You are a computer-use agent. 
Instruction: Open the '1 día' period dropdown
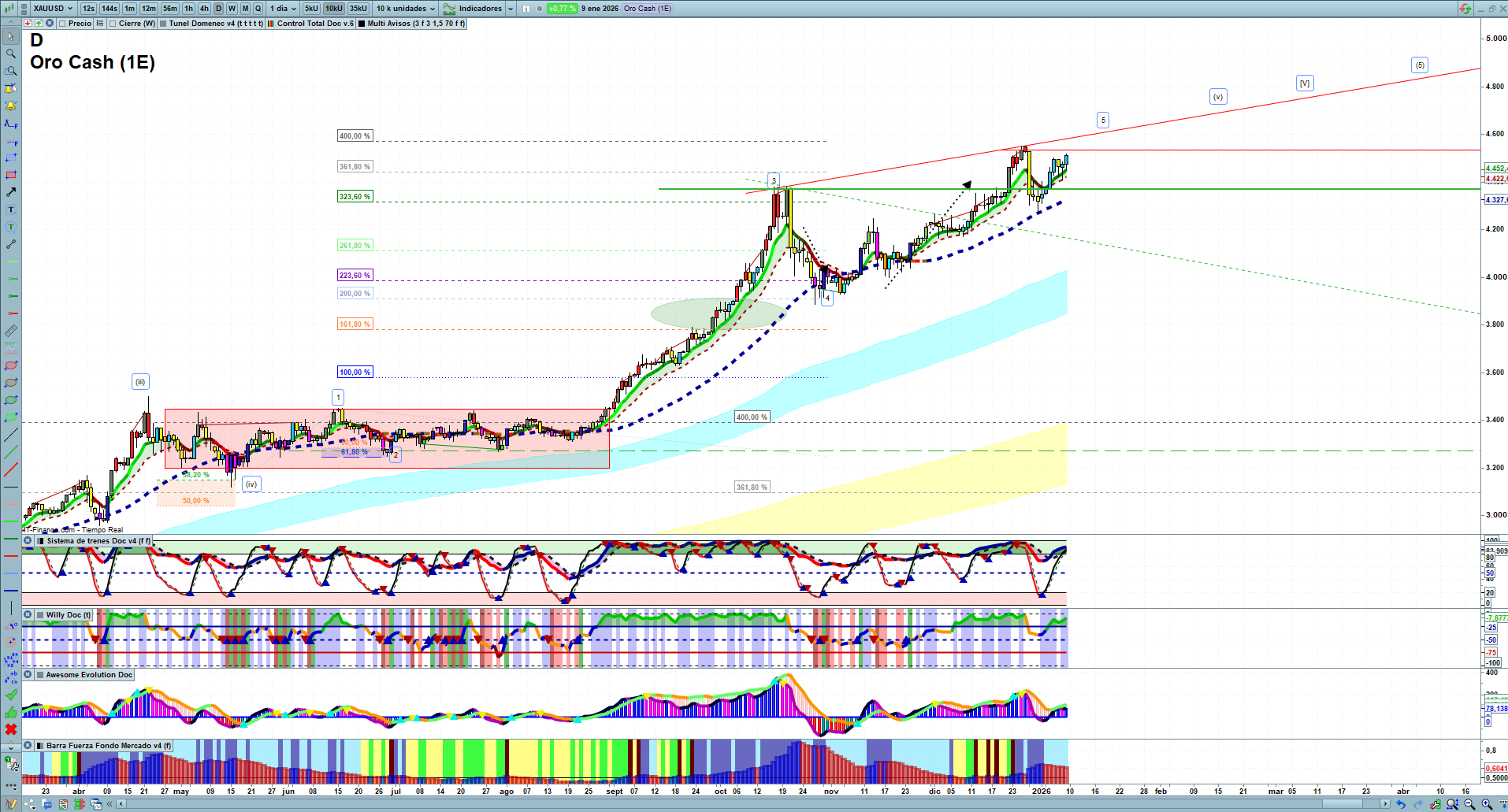pyautogui.click(x=283, y=9)
